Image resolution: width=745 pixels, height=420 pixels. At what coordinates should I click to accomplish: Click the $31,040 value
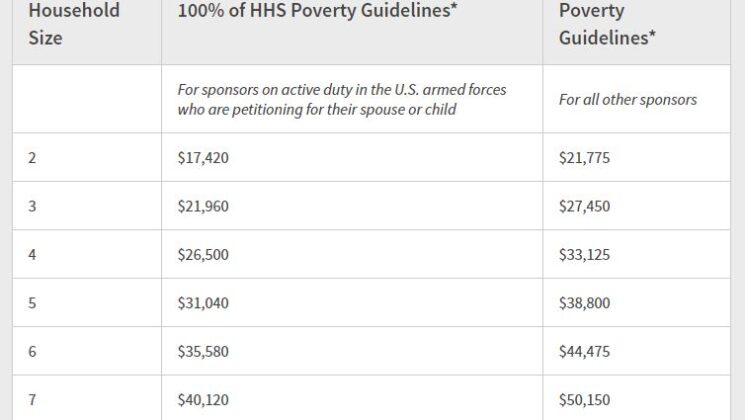[203, 303]
